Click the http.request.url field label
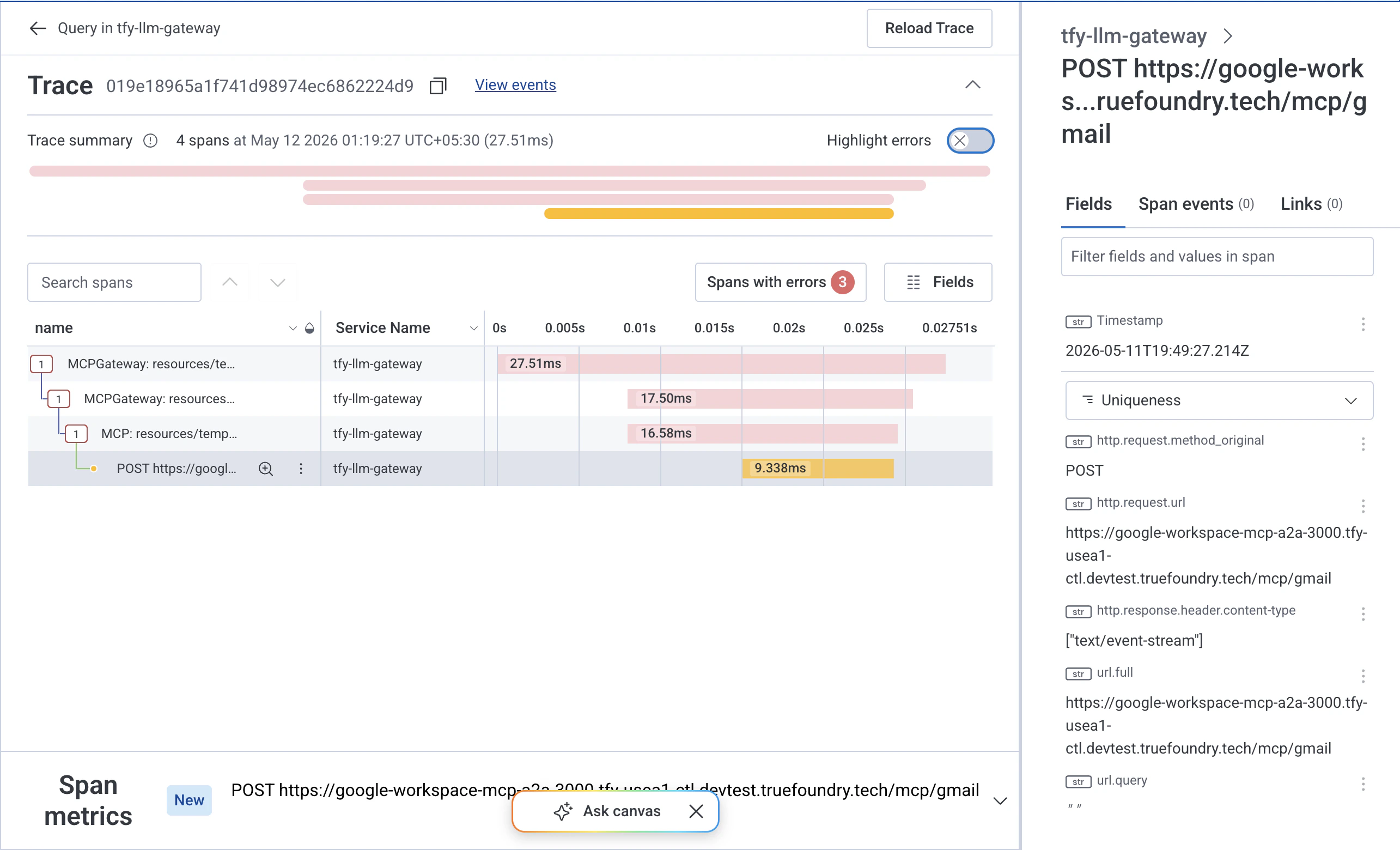1400x850 pixels. (1140, 502)
